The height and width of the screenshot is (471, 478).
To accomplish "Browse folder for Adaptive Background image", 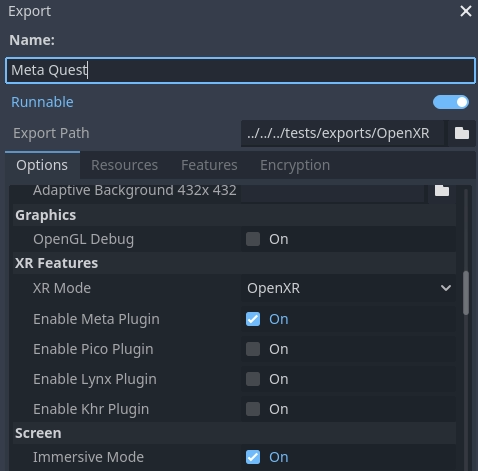I will coord(442,191).
